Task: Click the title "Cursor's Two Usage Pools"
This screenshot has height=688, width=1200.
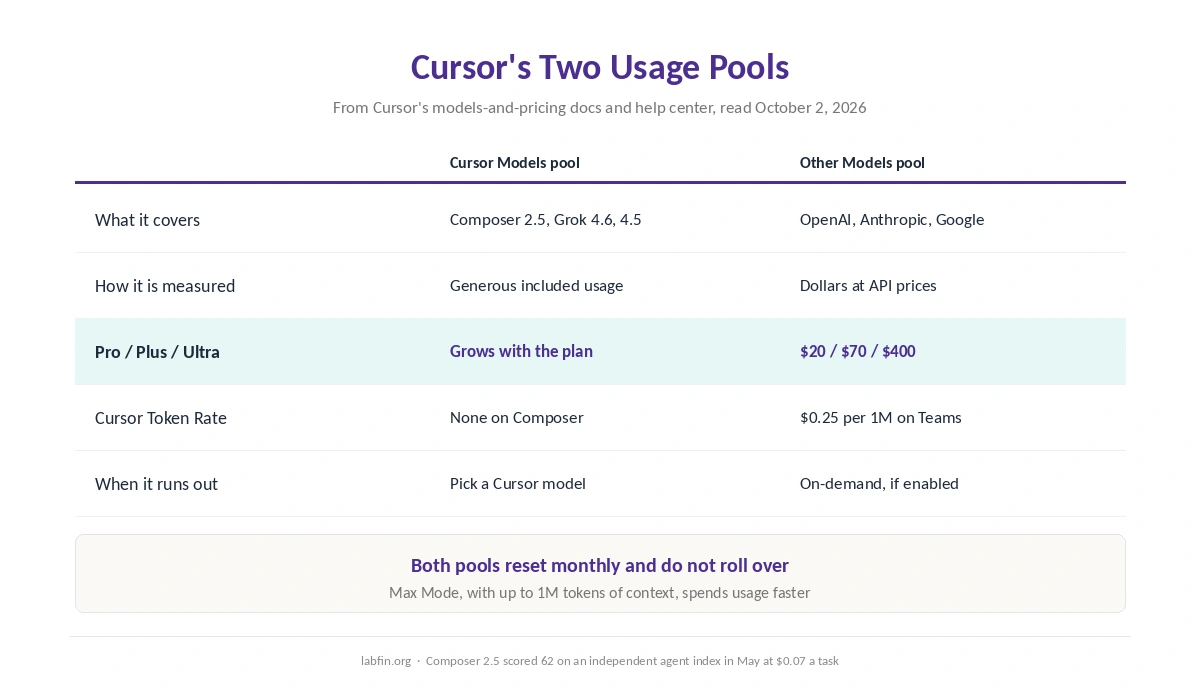Action: pyautogui.click(x=600, y=67)
